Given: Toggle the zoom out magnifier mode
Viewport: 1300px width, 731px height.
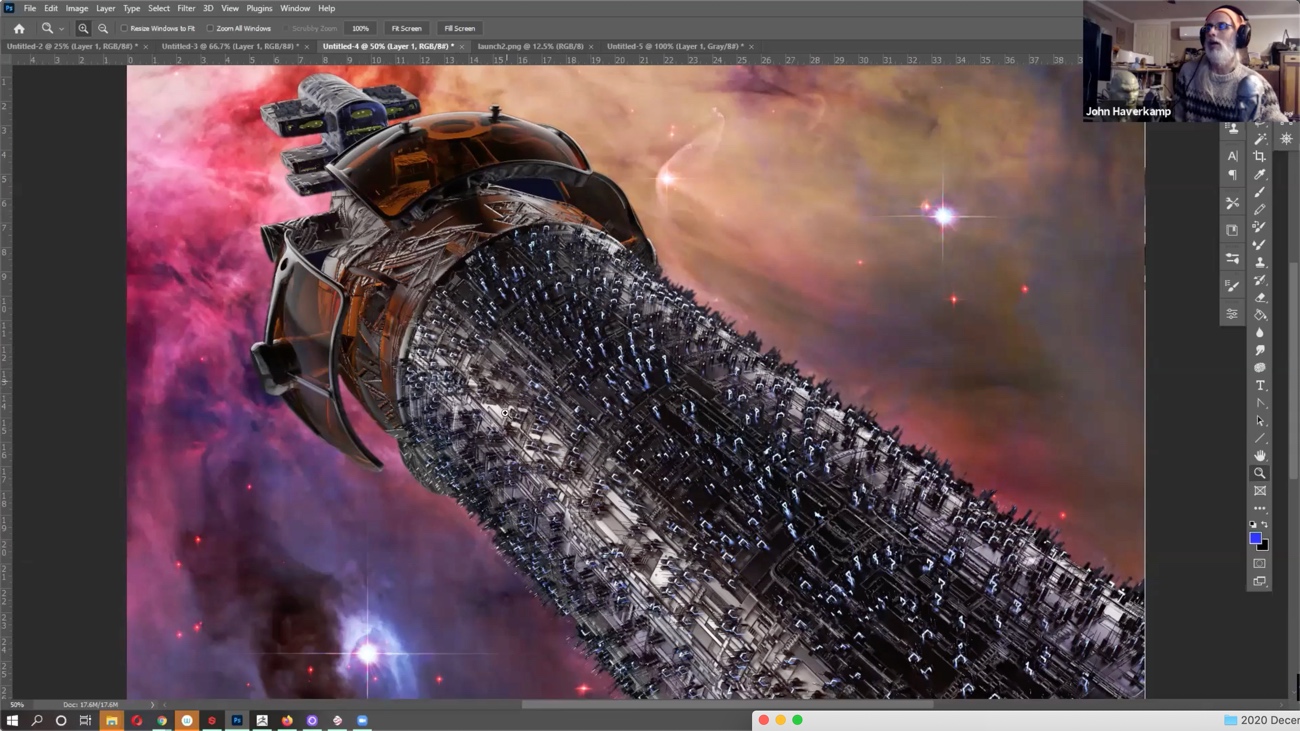Looking at the screenshot, I should pyautogui.click(x=102, y=28).
